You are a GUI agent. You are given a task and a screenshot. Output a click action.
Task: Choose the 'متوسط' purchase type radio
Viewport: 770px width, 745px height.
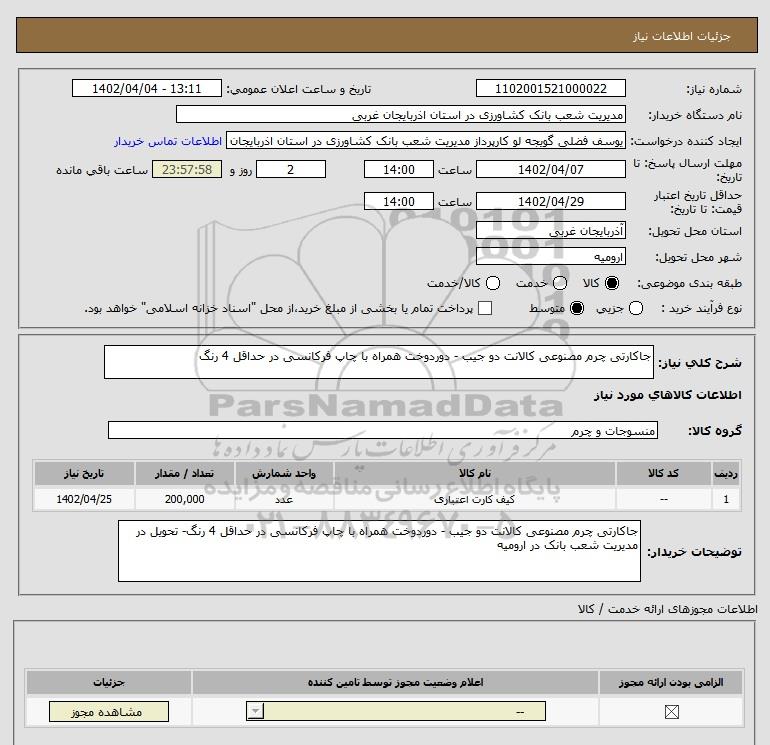click(x=577, y=308)
